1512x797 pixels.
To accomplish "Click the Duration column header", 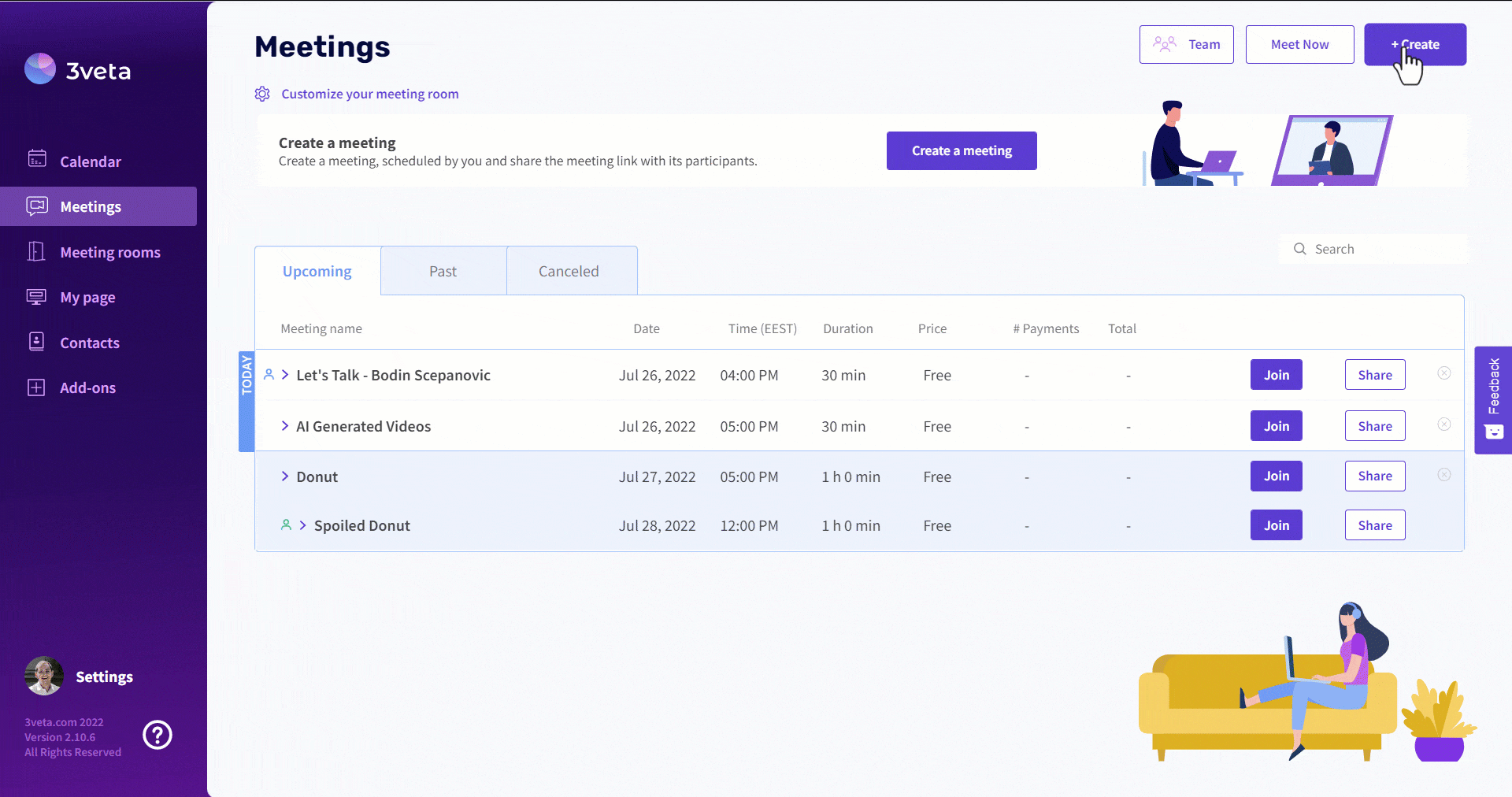I will [x=848, y=328].
